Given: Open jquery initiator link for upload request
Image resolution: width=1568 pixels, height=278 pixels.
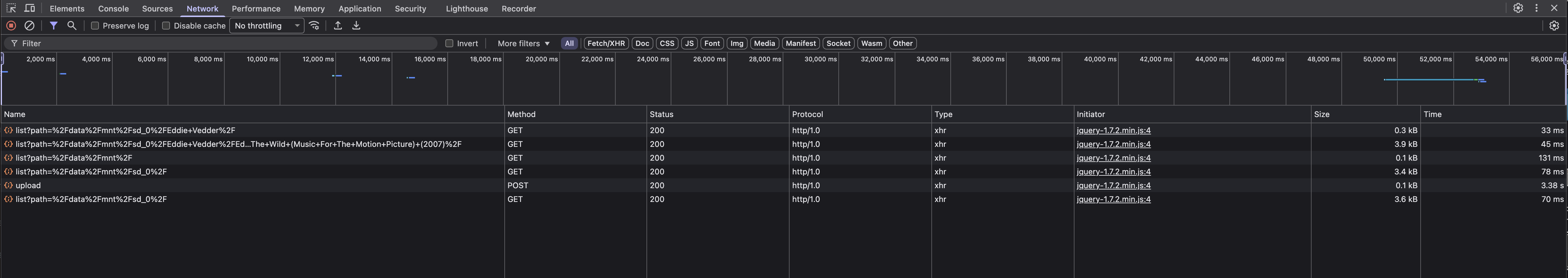Looking at the screenshot, I should tap(1113, 185).
